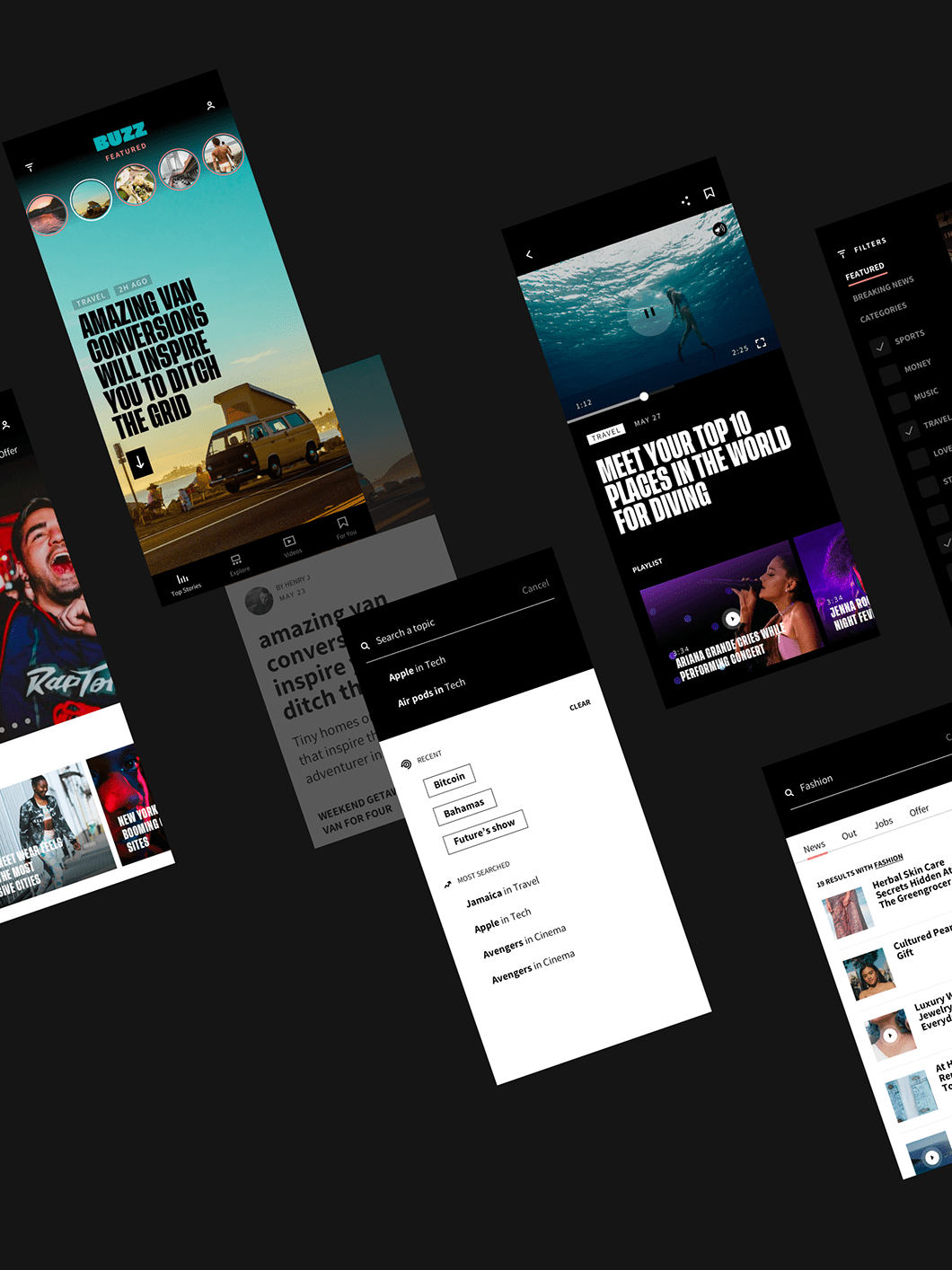Viewport: 952px width, 1270px height.
Task: Open bridge story circle thumbnail
Action: (x=179, y=169)
